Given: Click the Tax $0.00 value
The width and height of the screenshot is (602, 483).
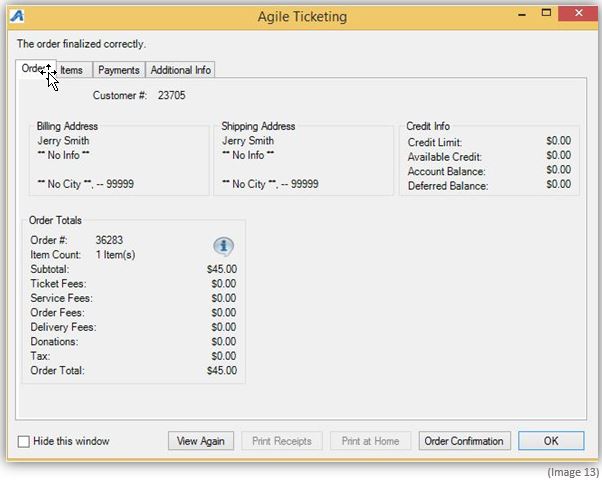Looking at the screenshot, I should click(224, 356).
